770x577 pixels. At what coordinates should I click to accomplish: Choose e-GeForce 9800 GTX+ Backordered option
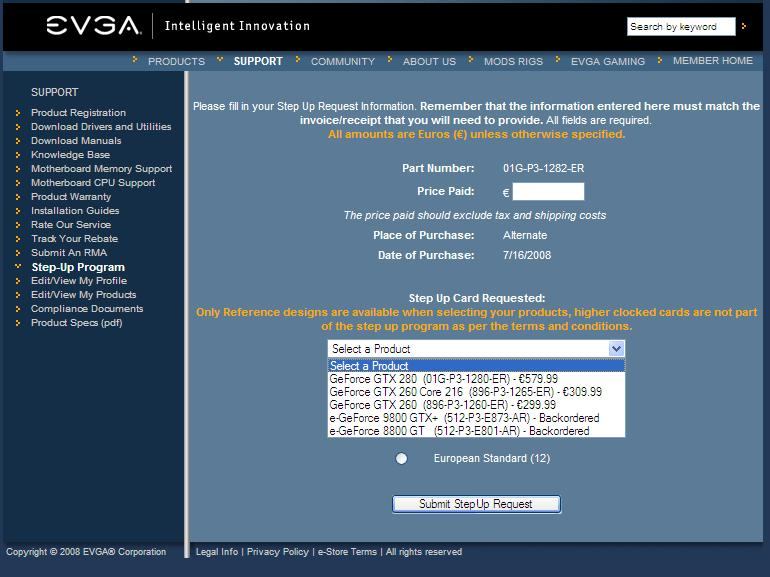tap(476, 418)
